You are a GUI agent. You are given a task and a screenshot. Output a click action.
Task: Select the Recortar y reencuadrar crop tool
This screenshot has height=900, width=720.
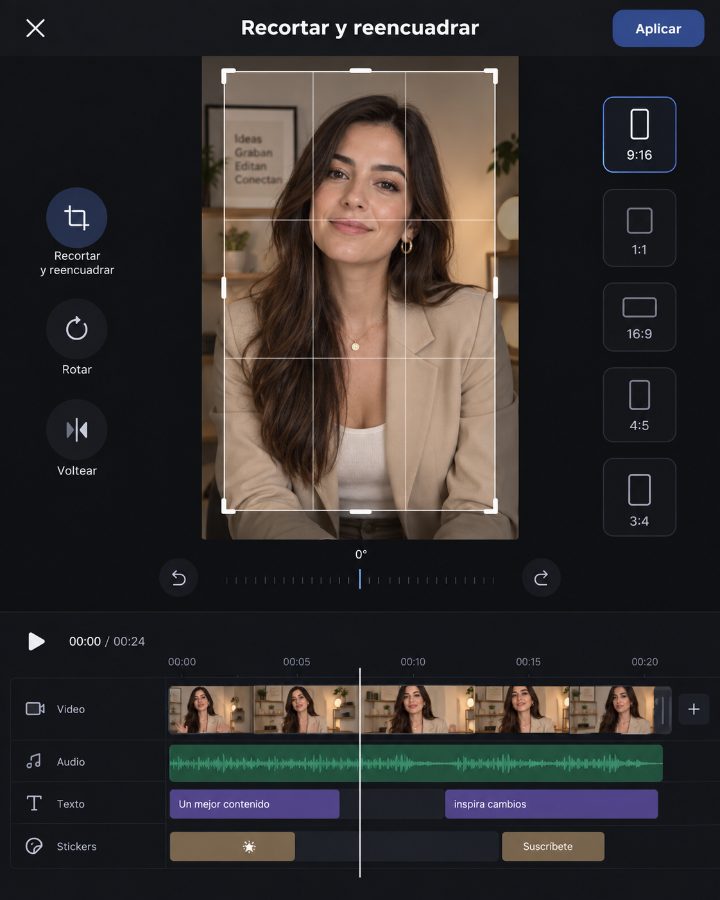click(x=76, y=218)
